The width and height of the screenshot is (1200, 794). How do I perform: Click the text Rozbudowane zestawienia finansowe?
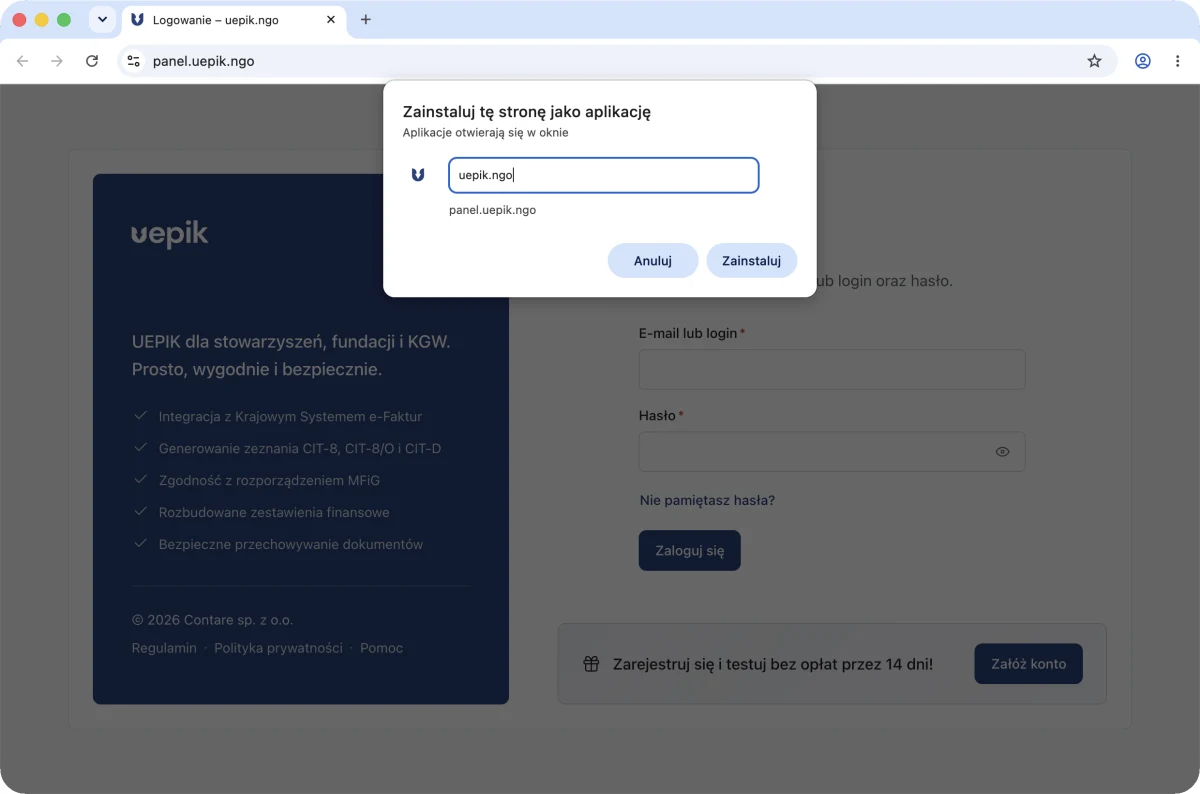coord(274,513)
